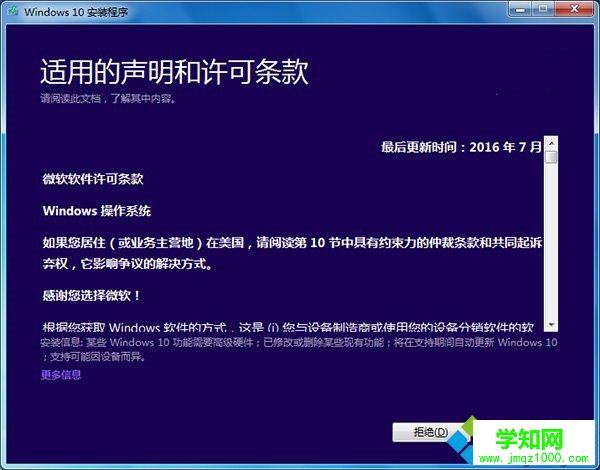Click the heading 适用的声明和许可条款
This screenshot has height=470, width=600.
click(x=174, y=72)
